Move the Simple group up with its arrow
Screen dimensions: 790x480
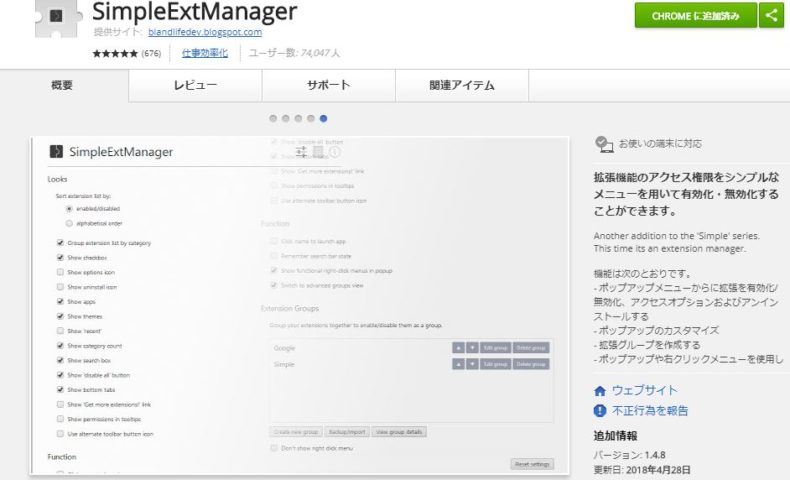coord(458,364)
